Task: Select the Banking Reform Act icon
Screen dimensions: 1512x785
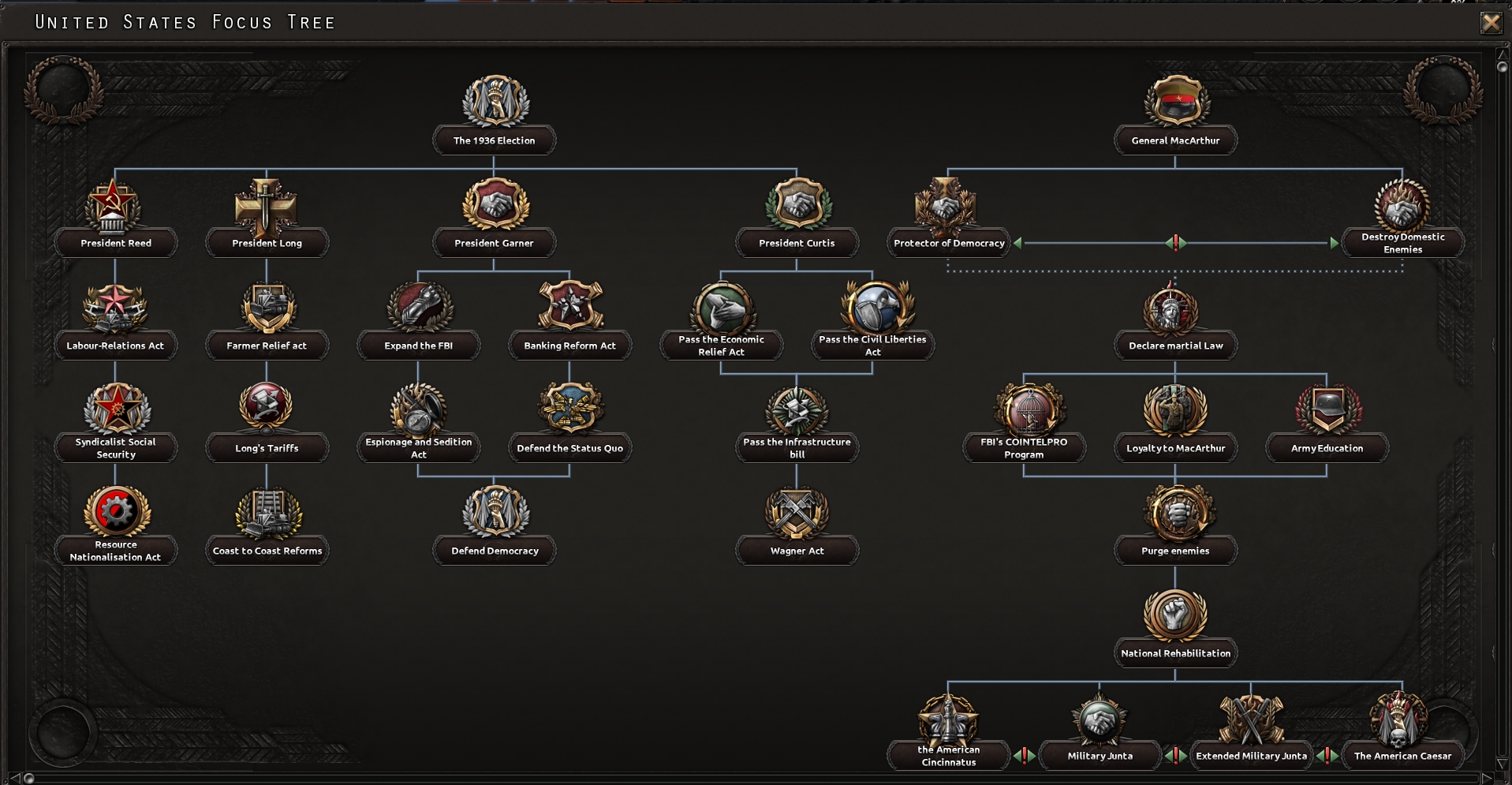Action: [x=570, y=305]
